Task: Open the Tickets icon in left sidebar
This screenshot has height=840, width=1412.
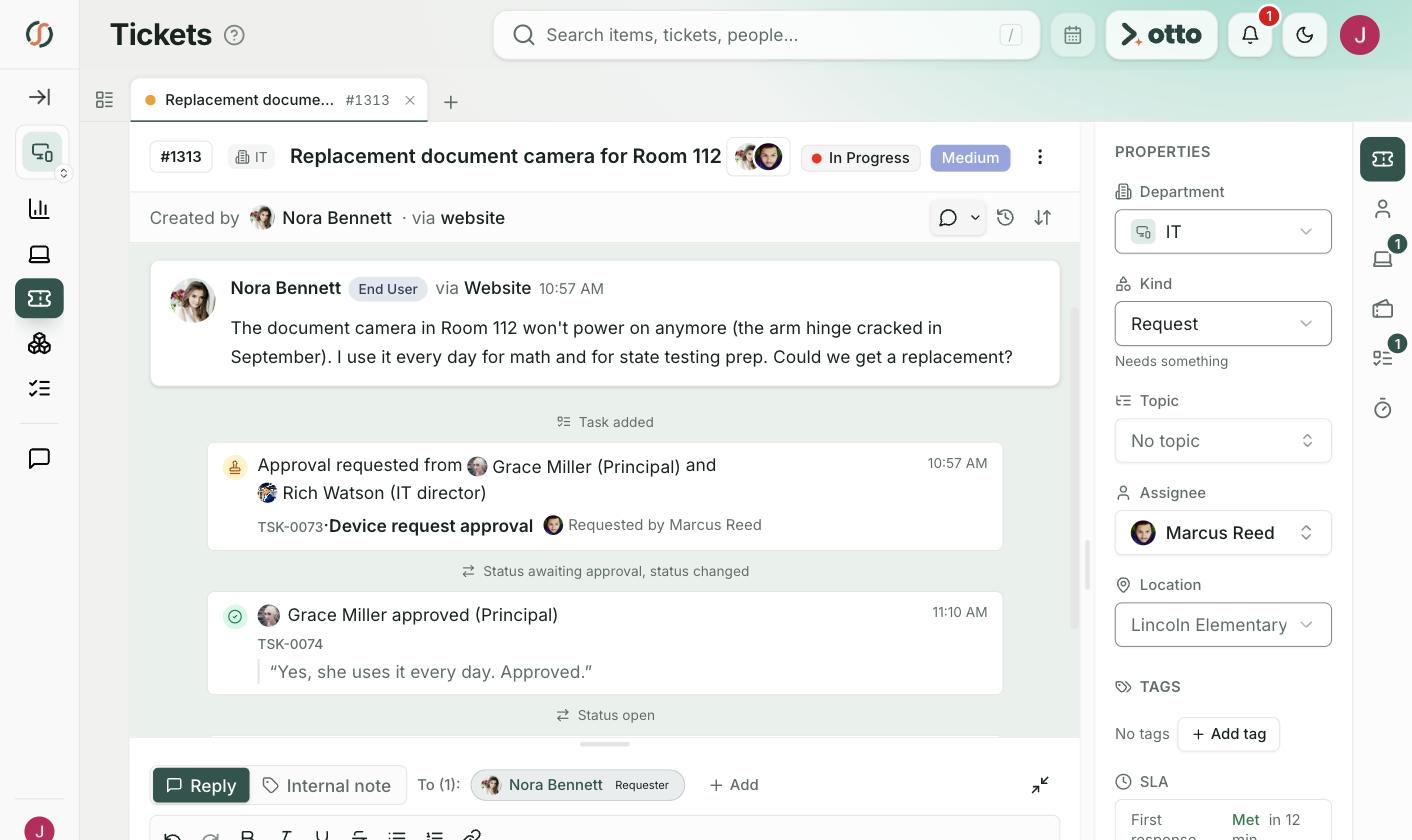Action: (x=39, y=298)
